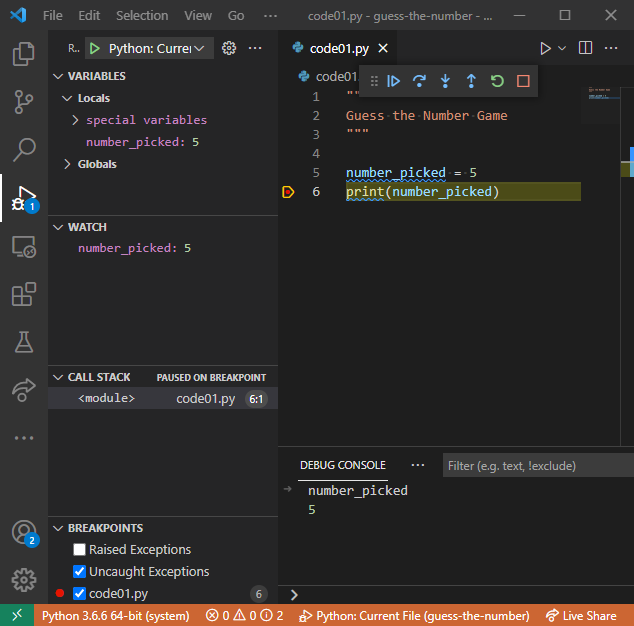Open the Selection menu
634x626 pixels.
pyautogui.click(x=142, y=16)
